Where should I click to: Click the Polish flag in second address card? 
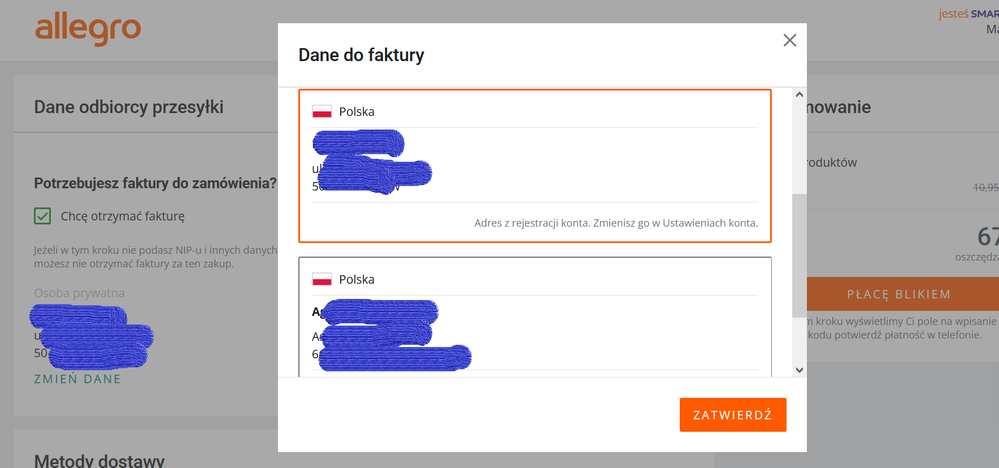tap(322, 280)
